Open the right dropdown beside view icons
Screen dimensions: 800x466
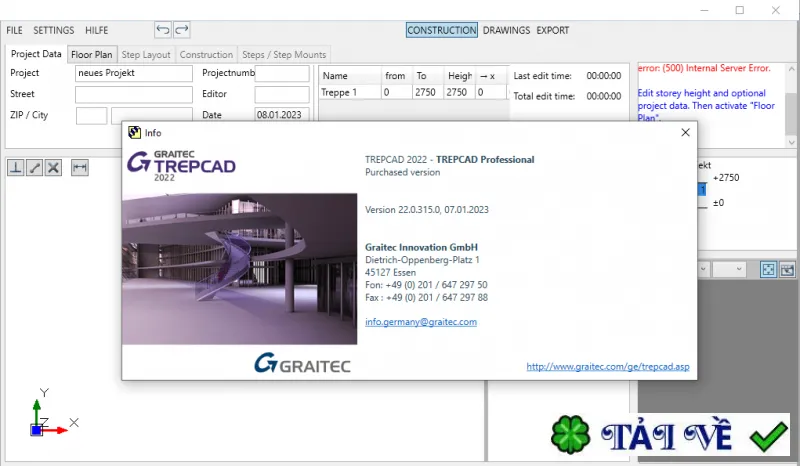coord(729,269)
